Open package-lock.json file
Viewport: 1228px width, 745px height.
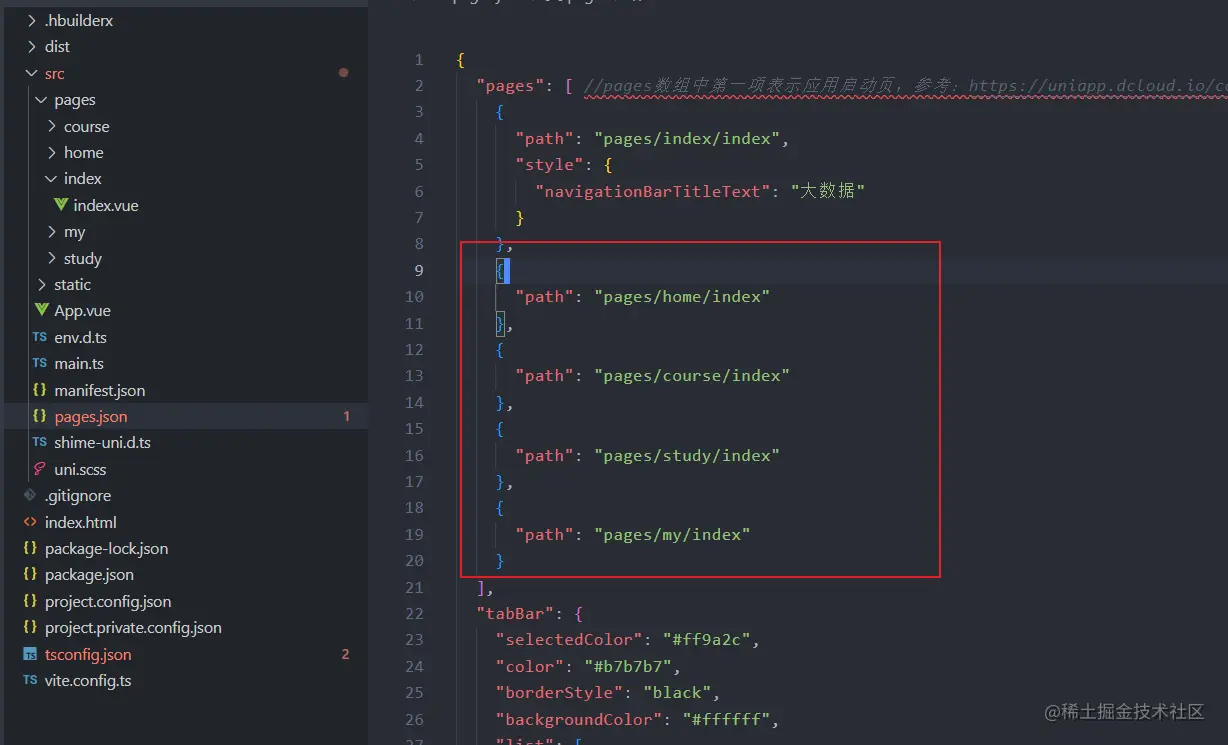(x=106, y=548)
